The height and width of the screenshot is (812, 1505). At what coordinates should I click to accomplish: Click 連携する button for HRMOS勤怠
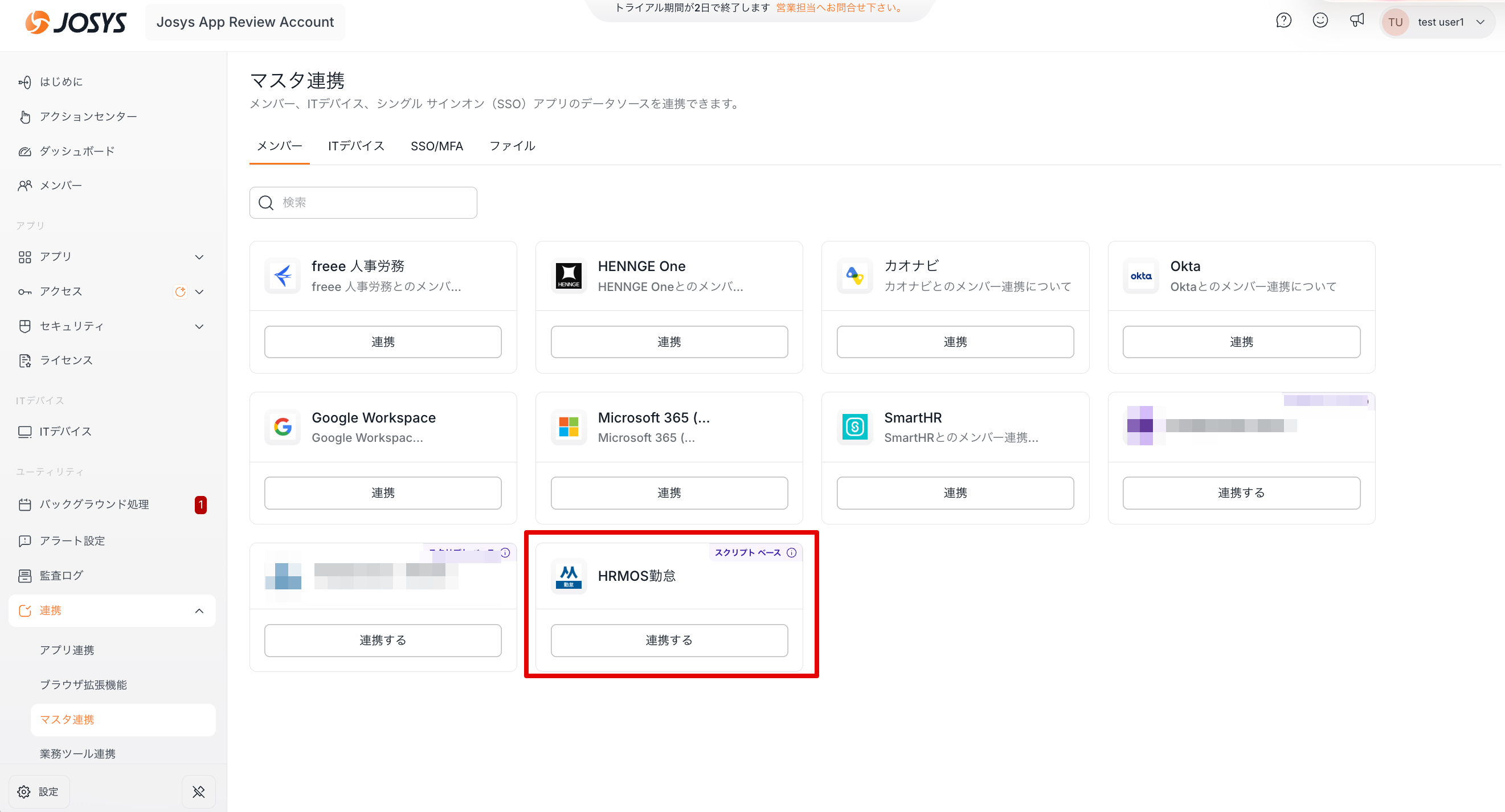[x=669, y=640]
